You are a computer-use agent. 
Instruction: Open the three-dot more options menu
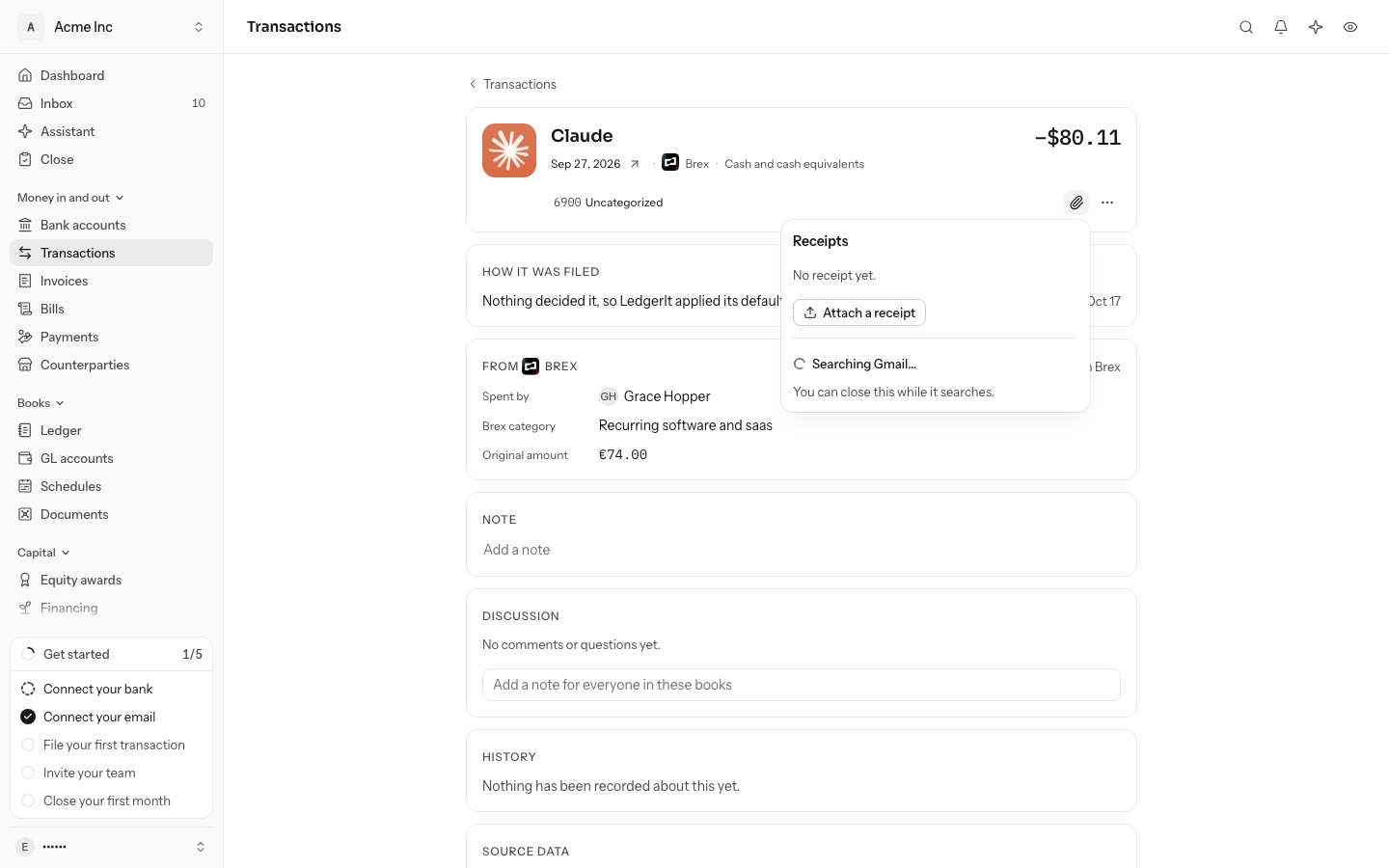point(1107,203)
